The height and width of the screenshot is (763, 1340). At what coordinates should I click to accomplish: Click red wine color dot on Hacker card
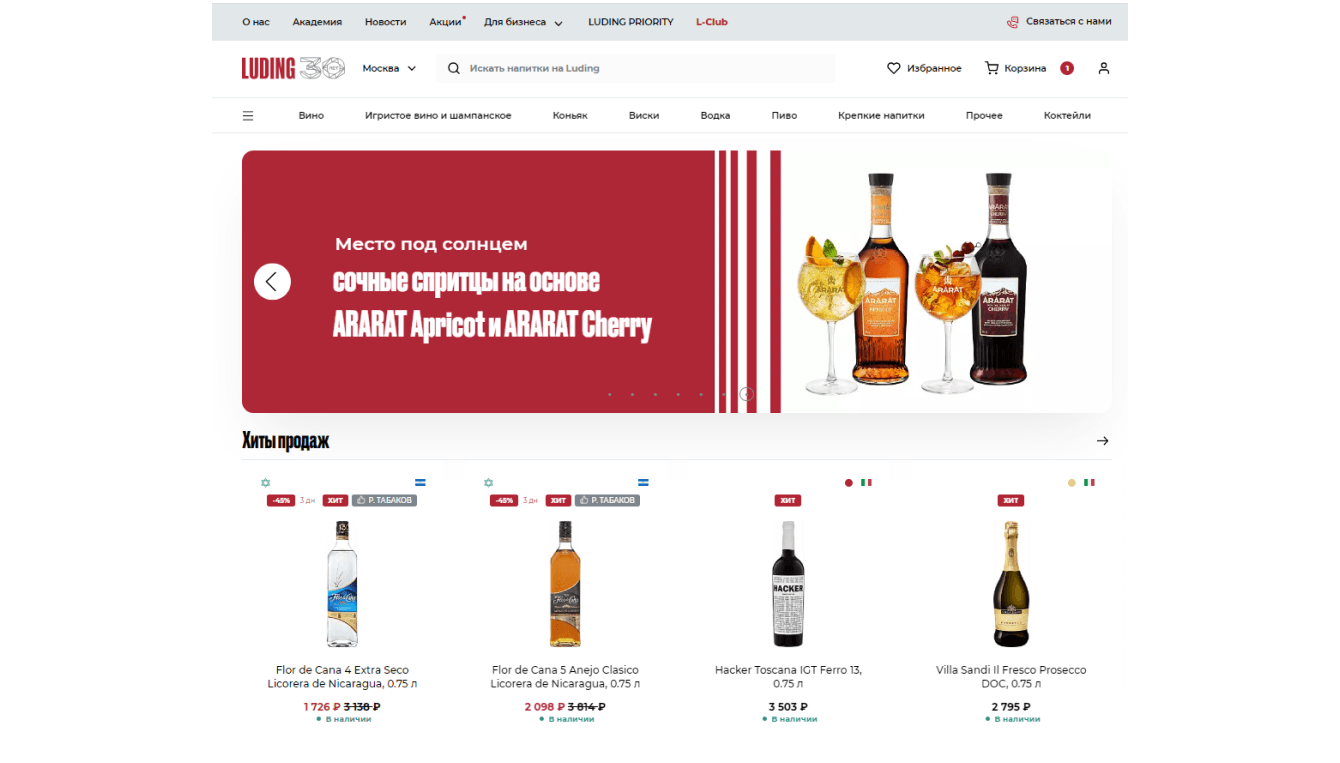[849, 482]
